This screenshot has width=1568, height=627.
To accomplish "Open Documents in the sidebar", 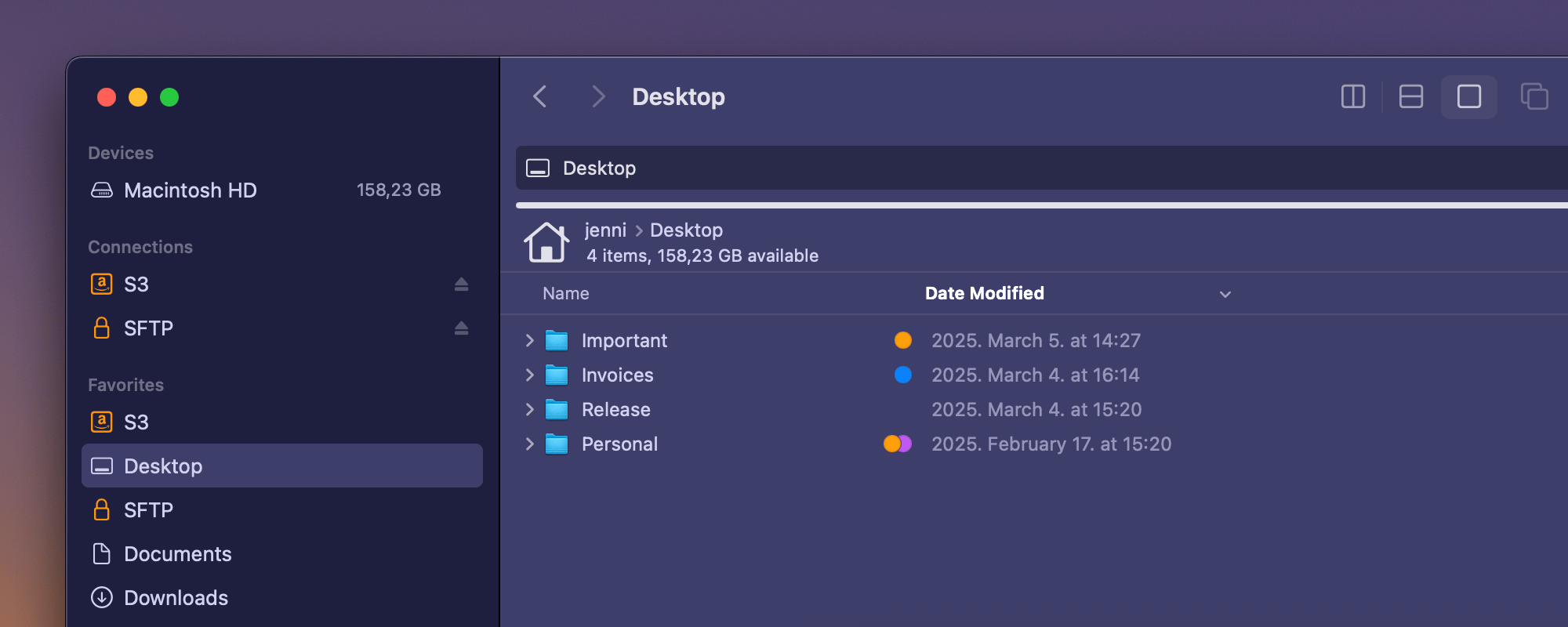I will pyautogui.click(x=282, y=554).
